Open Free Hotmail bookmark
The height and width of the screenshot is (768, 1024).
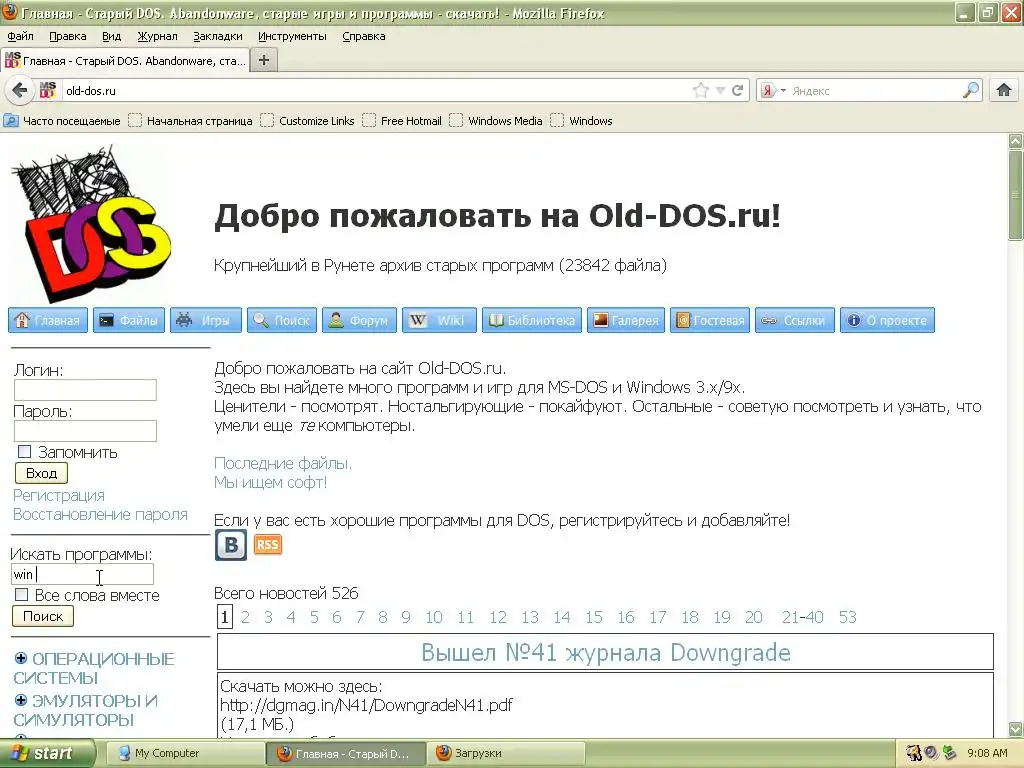coord(402,121)
